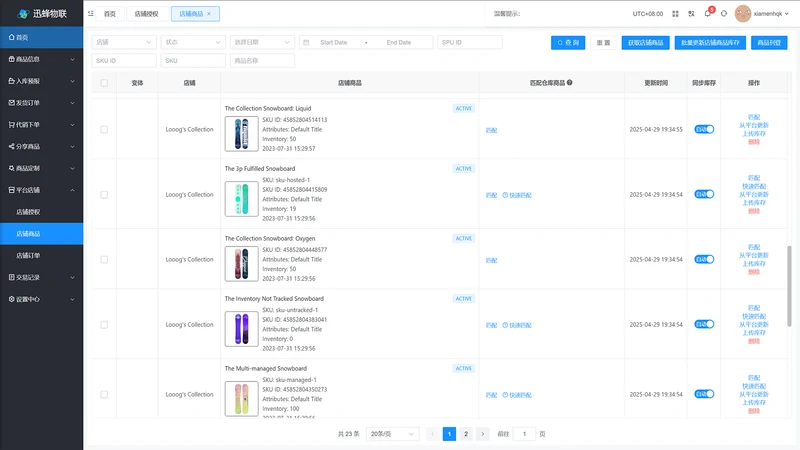Open the 店铺 filter dropdown
This screenshot has width=800, height=450.
pos(124,42)
